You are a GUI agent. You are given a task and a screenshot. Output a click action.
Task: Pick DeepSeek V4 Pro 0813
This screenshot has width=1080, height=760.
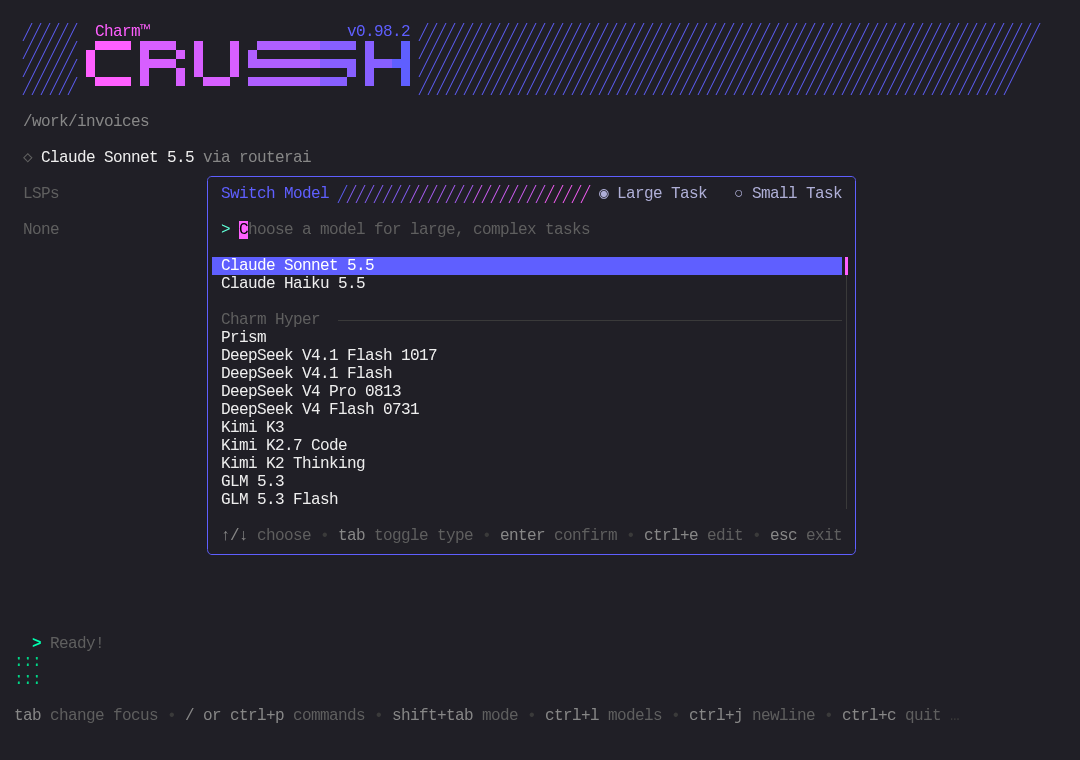(x=527, y=391)
